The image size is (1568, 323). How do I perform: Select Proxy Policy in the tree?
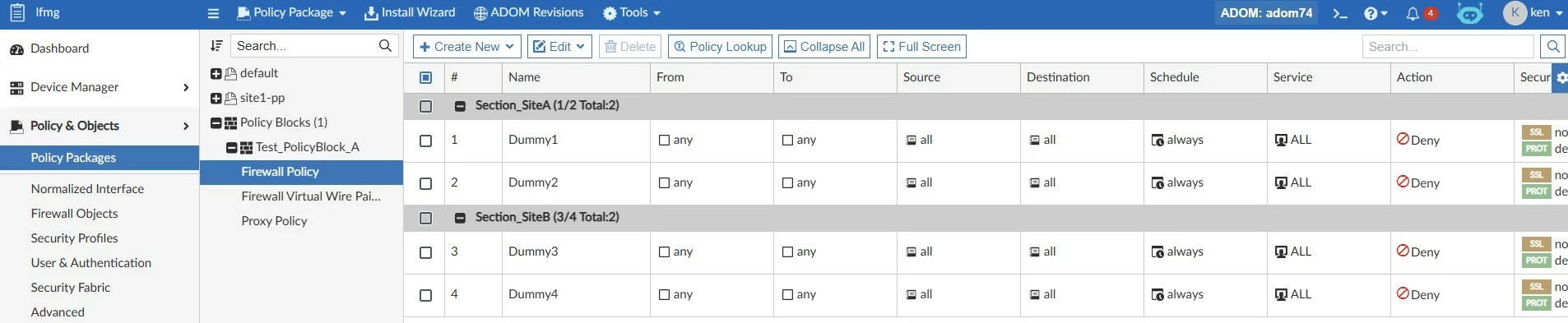pyautogui.click(x=274, y=221)
